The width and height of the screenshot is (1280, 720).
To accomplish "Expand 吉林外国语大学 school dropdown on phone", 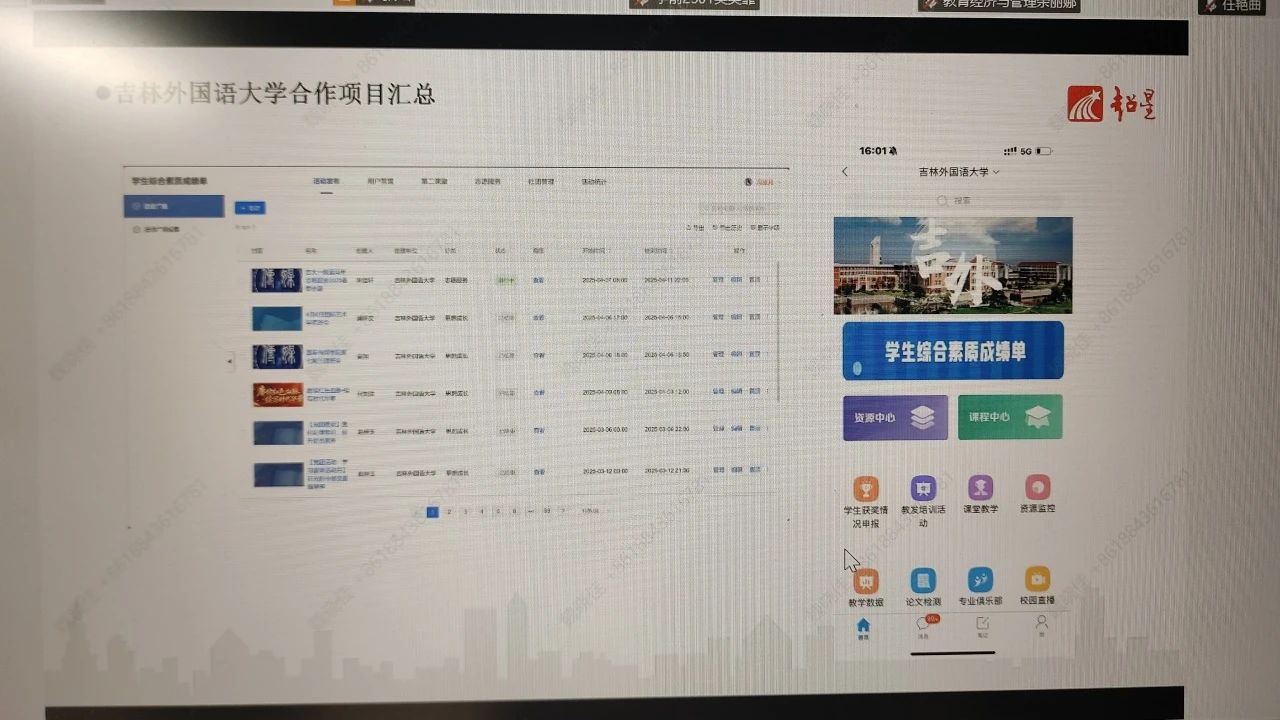I will [x=958, y=172].
